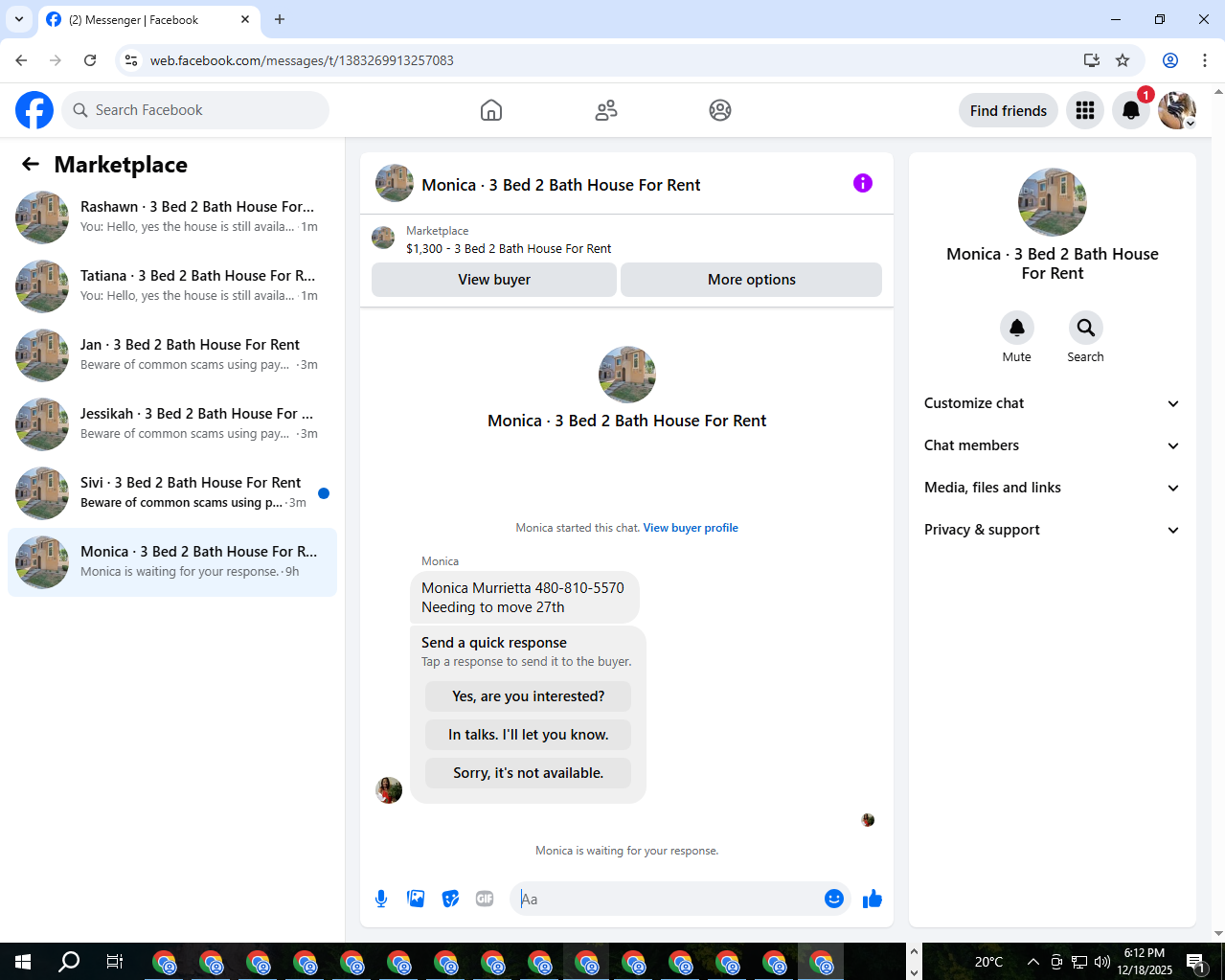Open the Facebook logo home link
1225x980 pixels.
[x=34, y=110]
